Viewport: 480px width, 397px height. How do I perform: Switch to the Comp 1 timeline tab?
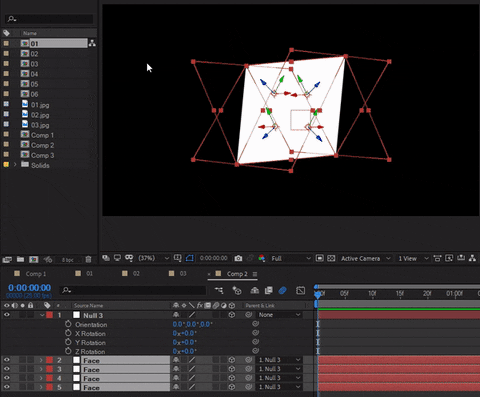[x=35, y=274]
